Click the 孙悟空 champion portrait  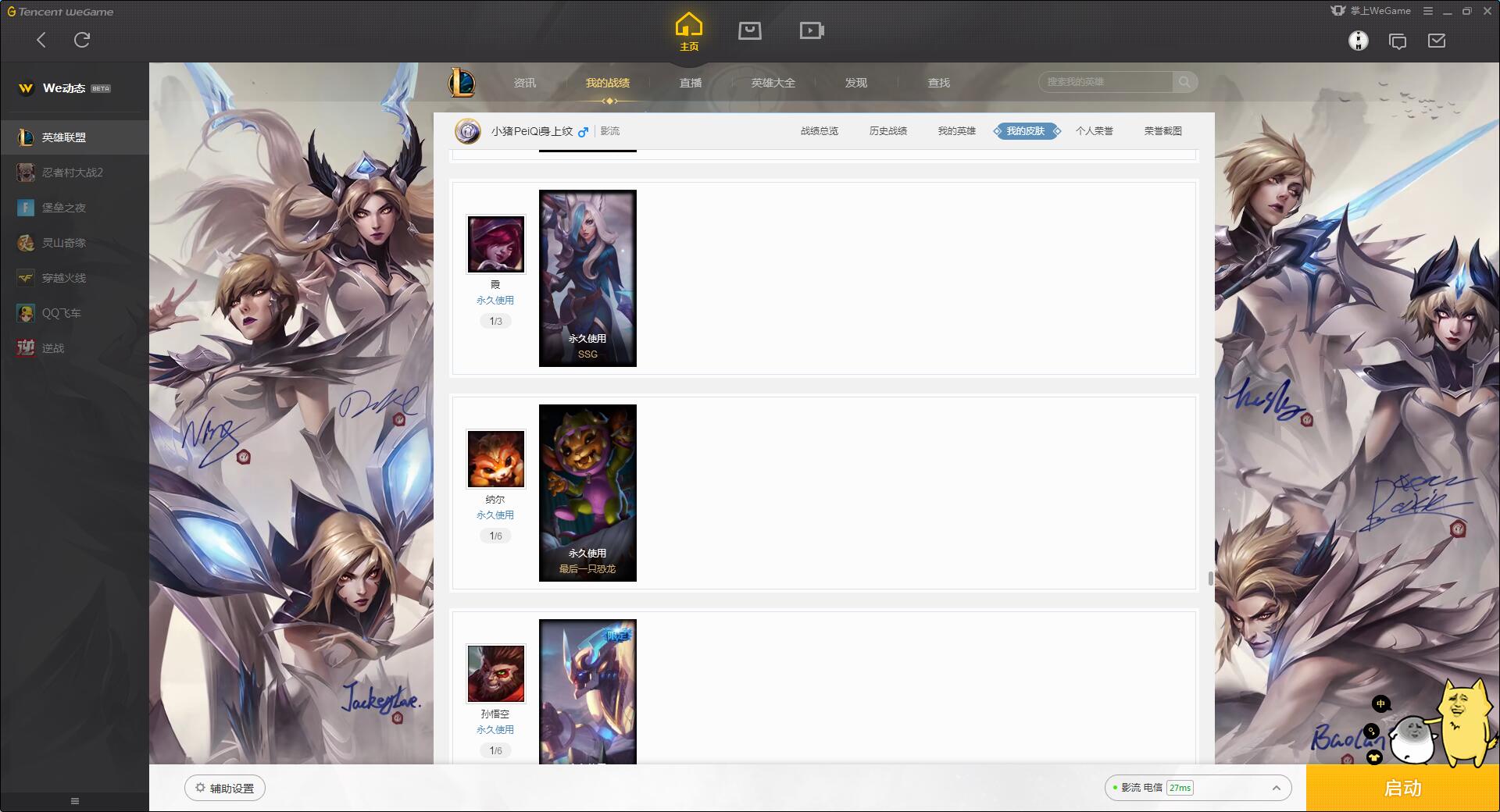click(496, 674)
